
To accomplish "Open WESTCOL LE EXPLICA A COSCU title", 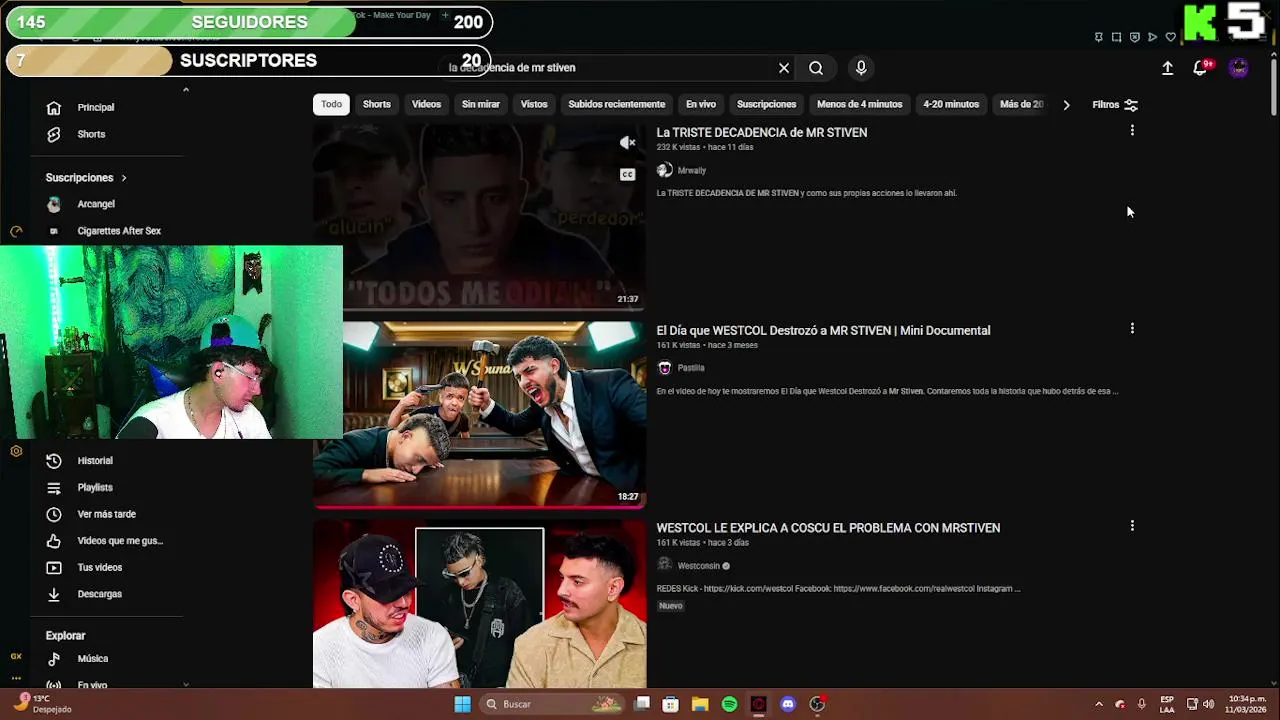I will pos(828,528).
